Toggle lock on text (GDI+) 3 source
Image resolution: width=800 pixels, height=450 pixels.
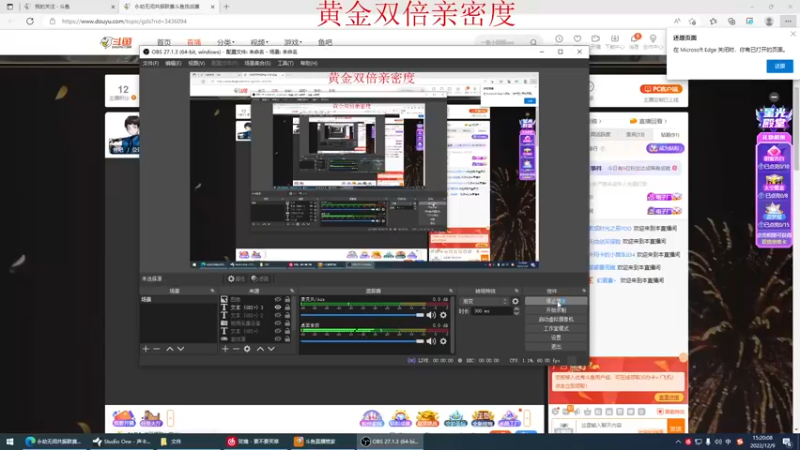click(x=287, y=308)
